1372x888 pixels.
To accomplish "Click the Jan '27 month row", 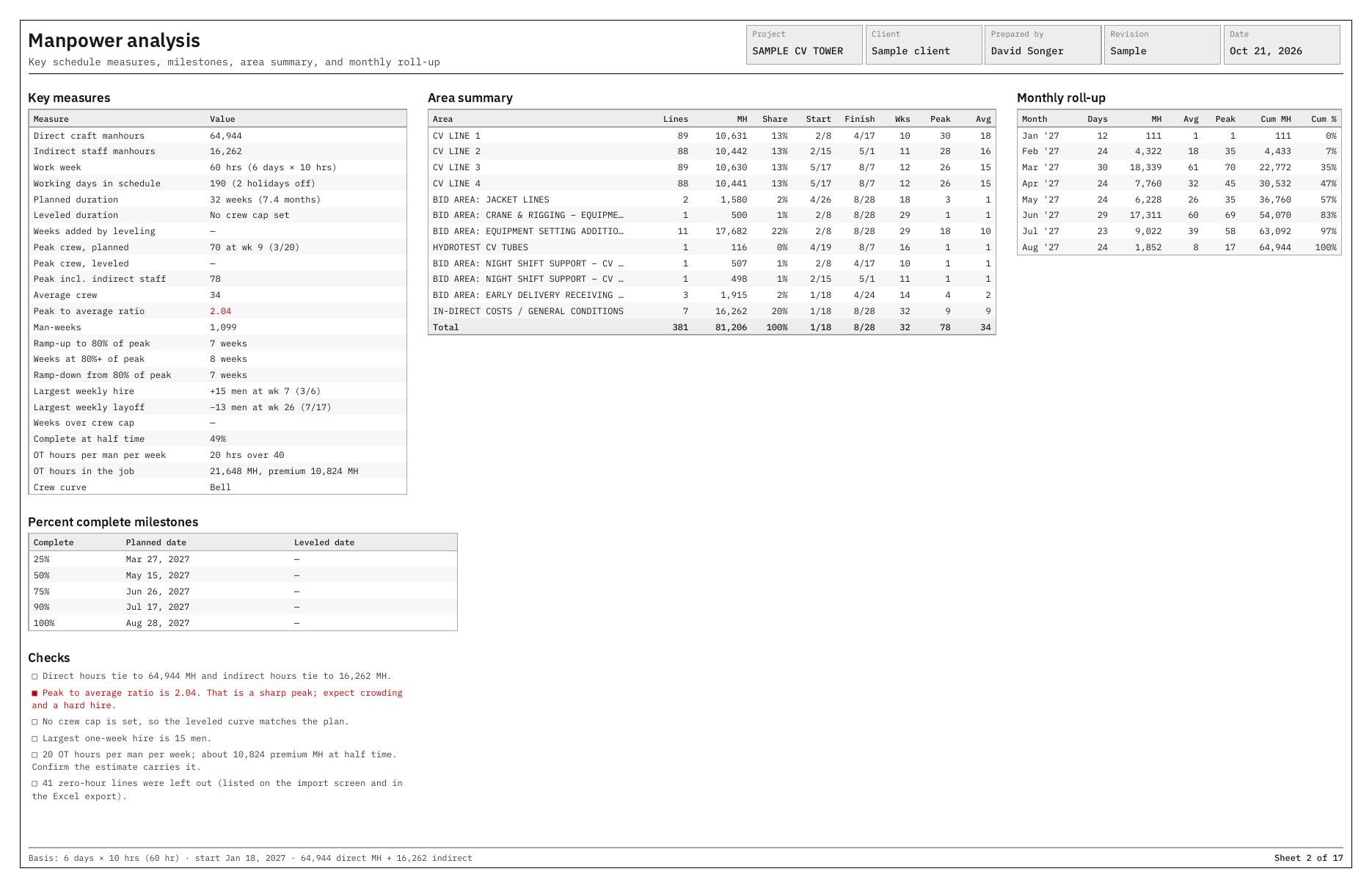I will tap(1179, 136).
